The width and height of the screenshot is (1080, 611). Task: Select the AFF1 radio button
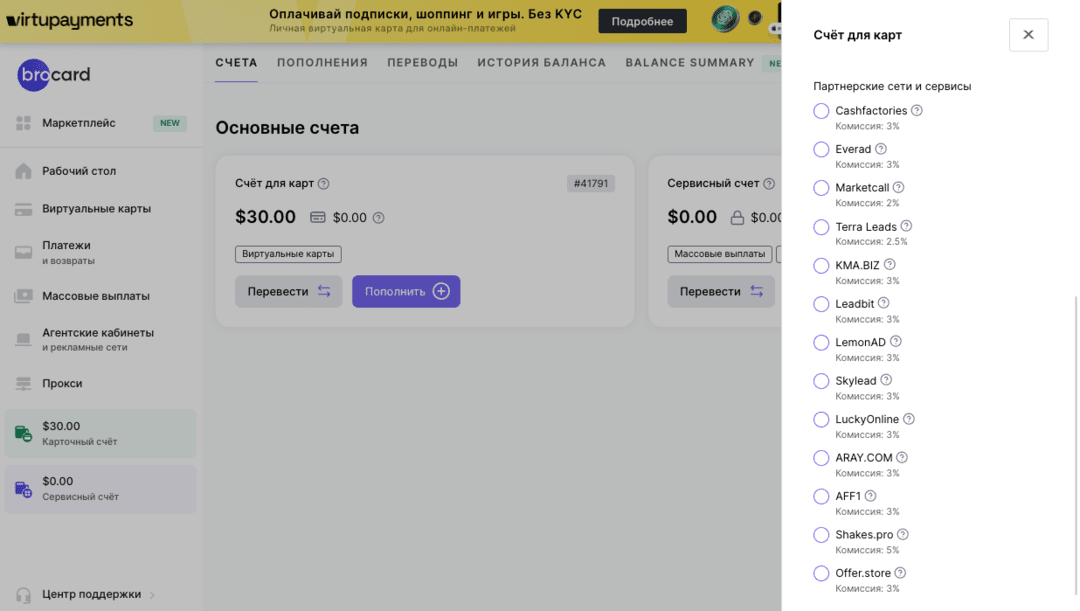821,497
